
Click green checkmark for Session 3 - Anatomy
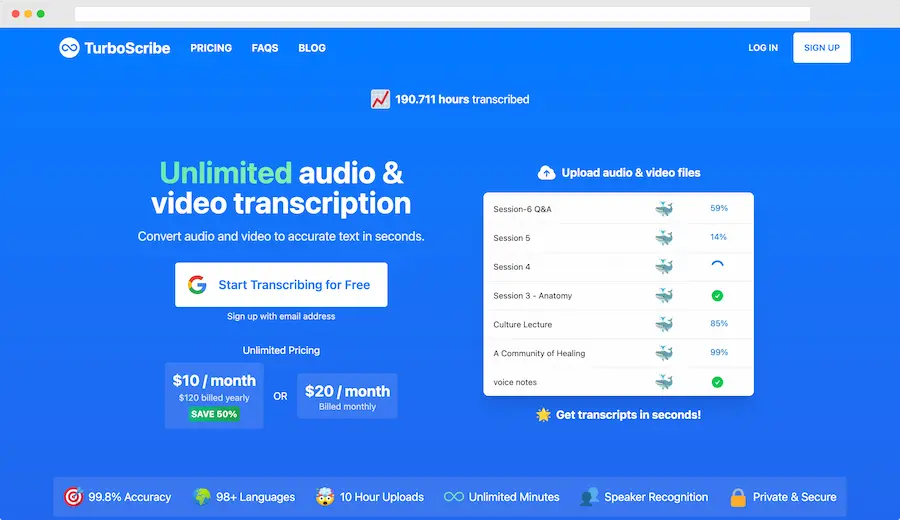717,296
